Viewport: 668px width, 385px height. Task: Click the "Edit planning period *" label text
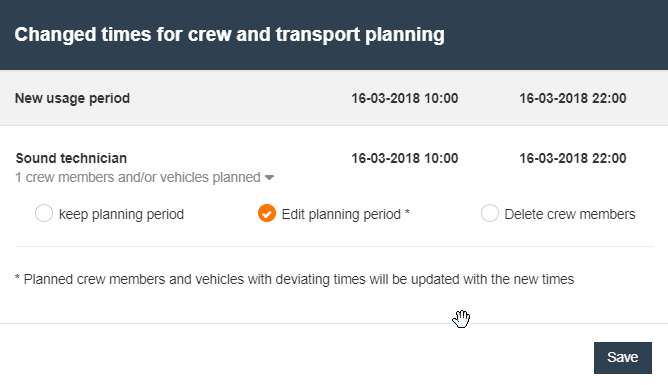point(346,214)
